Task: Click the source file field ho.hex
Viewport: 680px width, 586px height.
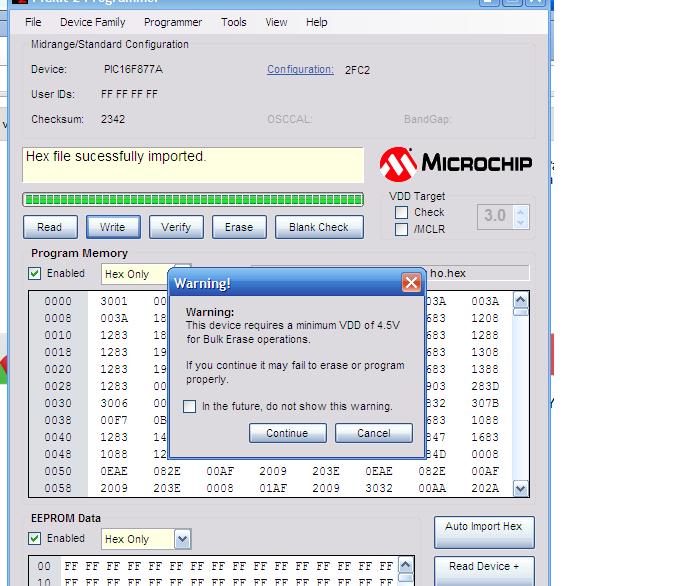Action: coord(477,273)
